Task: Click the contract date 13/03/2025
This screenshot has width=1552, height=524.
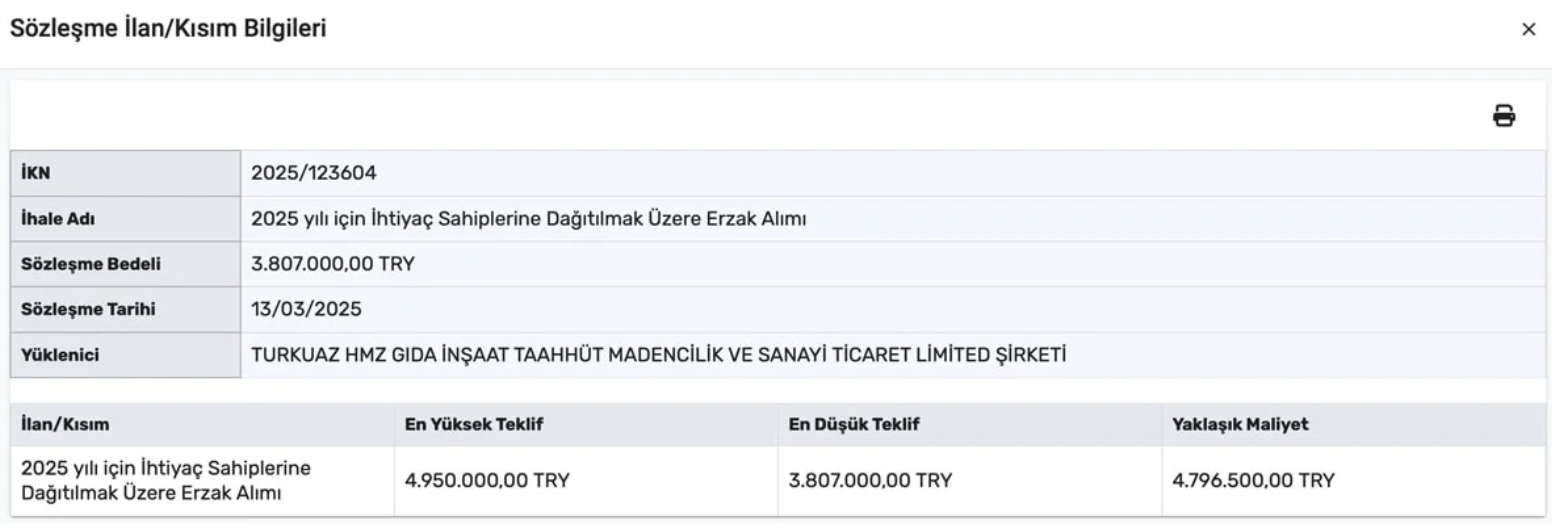Action: [x=306, y=310]
